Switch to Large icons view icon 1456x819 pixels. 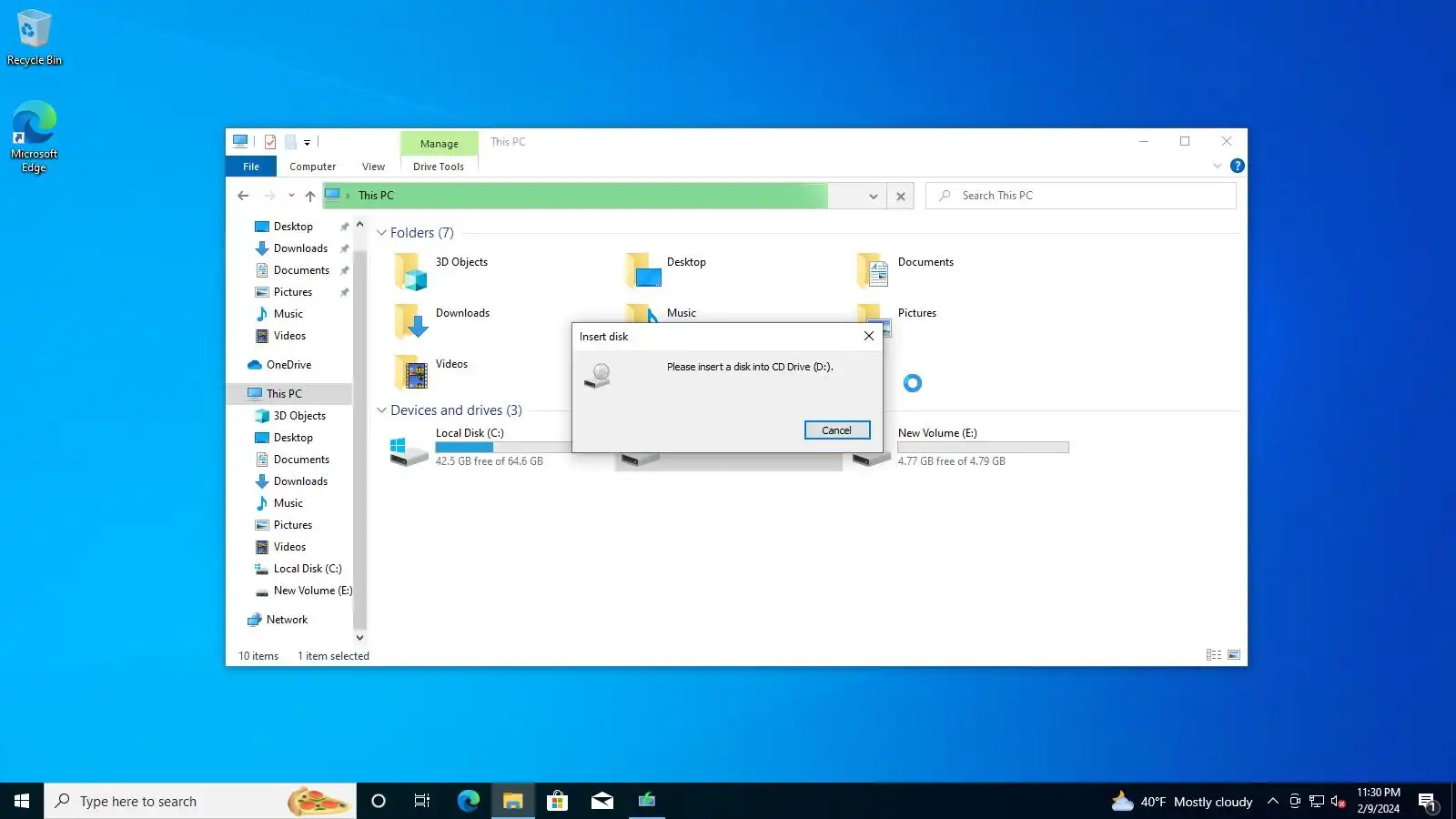point(1234,655)
